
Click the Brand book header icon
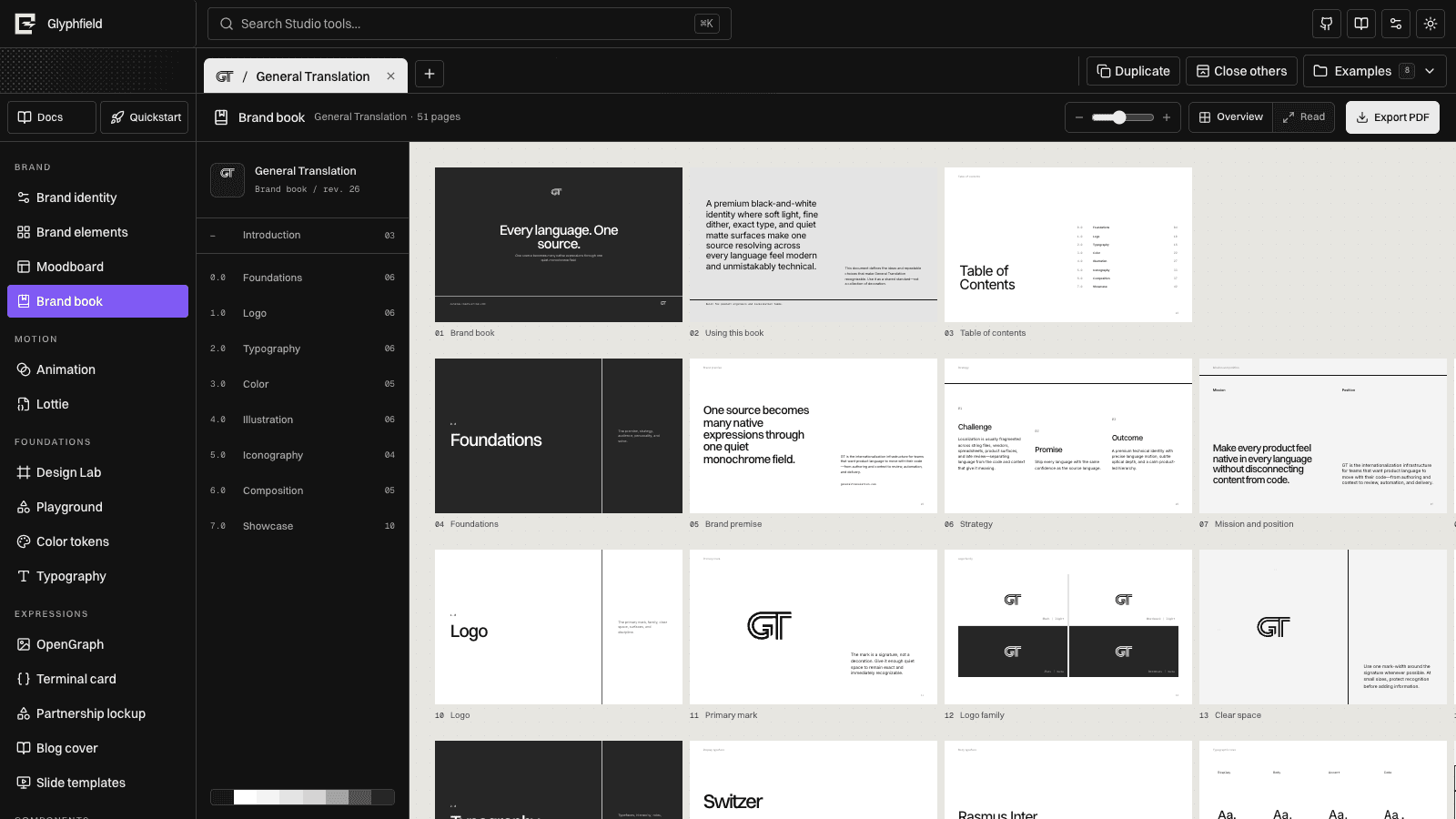220,117
